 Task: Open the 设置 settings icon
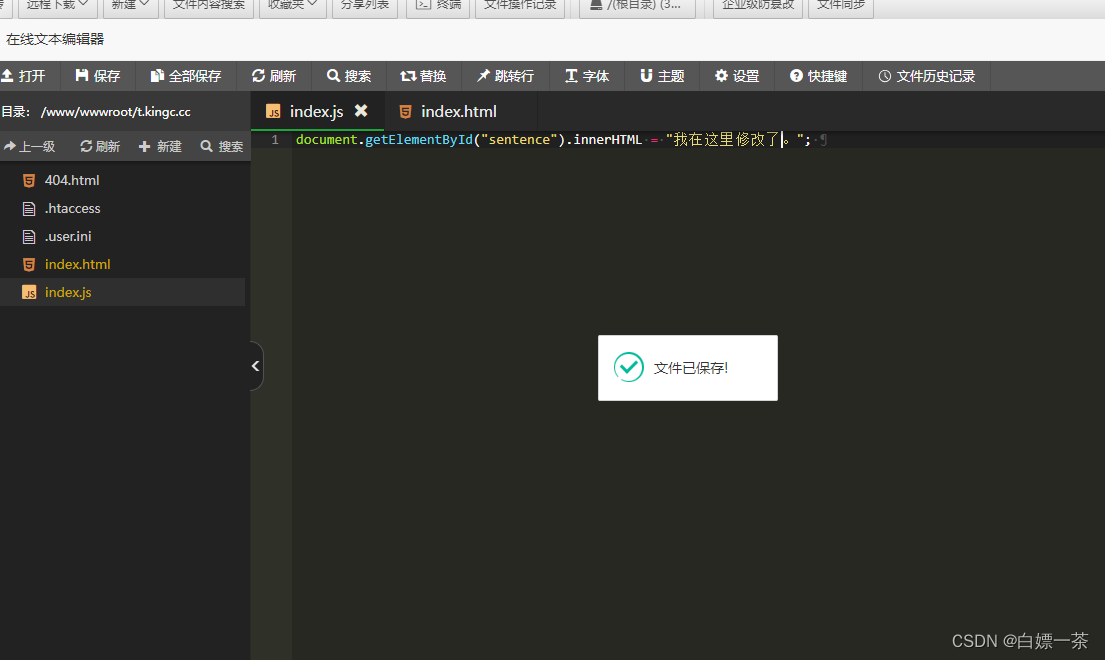coord(736,76)
